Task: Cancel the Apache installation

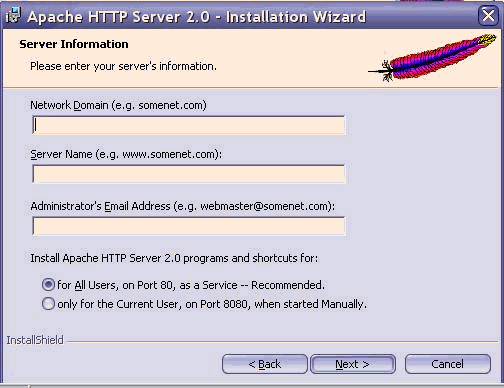Action: pos(448,364)
